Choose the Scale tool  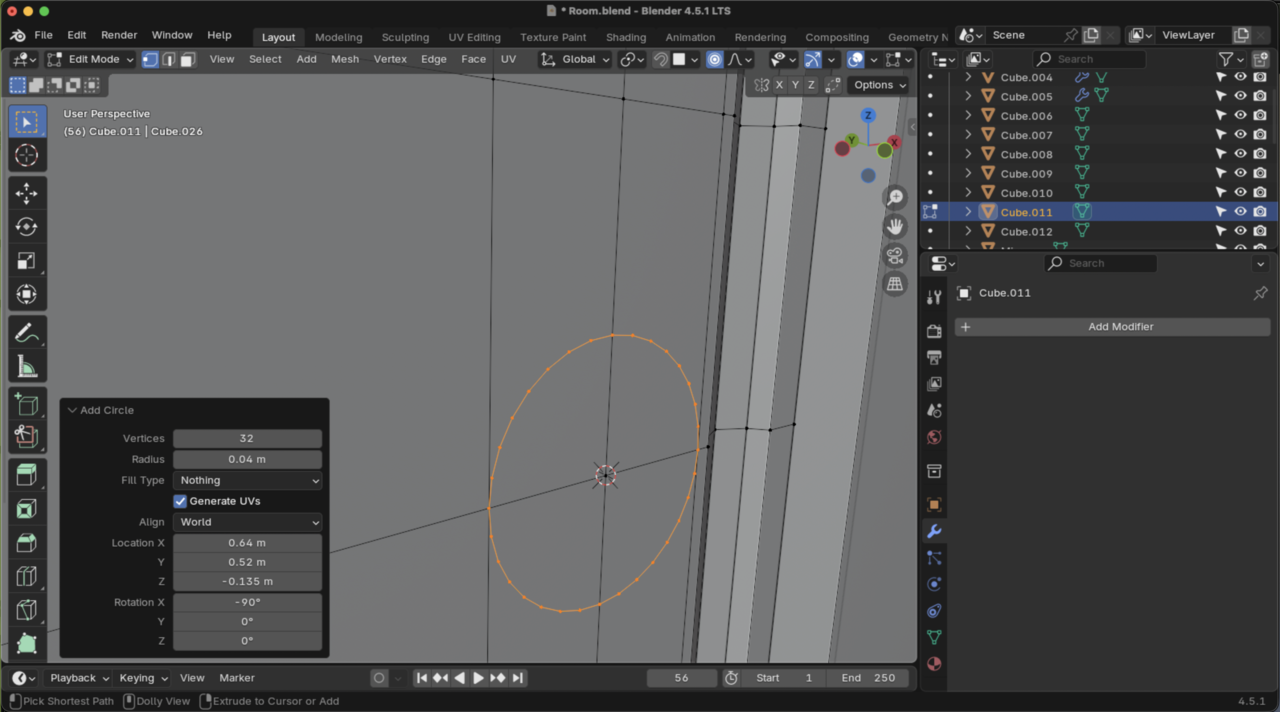(27, 261)
